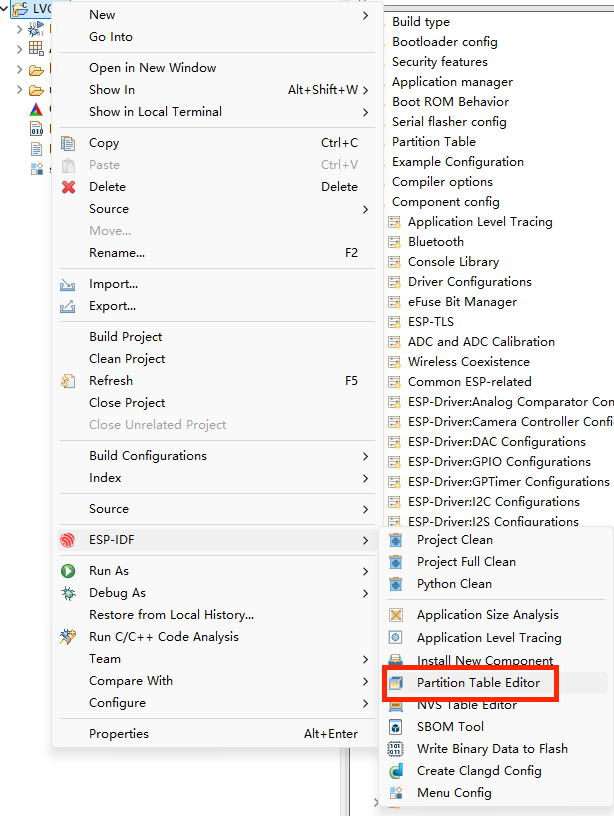Image resolution: width=614 pixels, height=816 pixels.
Task: Expand the Build Configurations submenu arrow
Action: pyautogui.click(x=365, y=456)
